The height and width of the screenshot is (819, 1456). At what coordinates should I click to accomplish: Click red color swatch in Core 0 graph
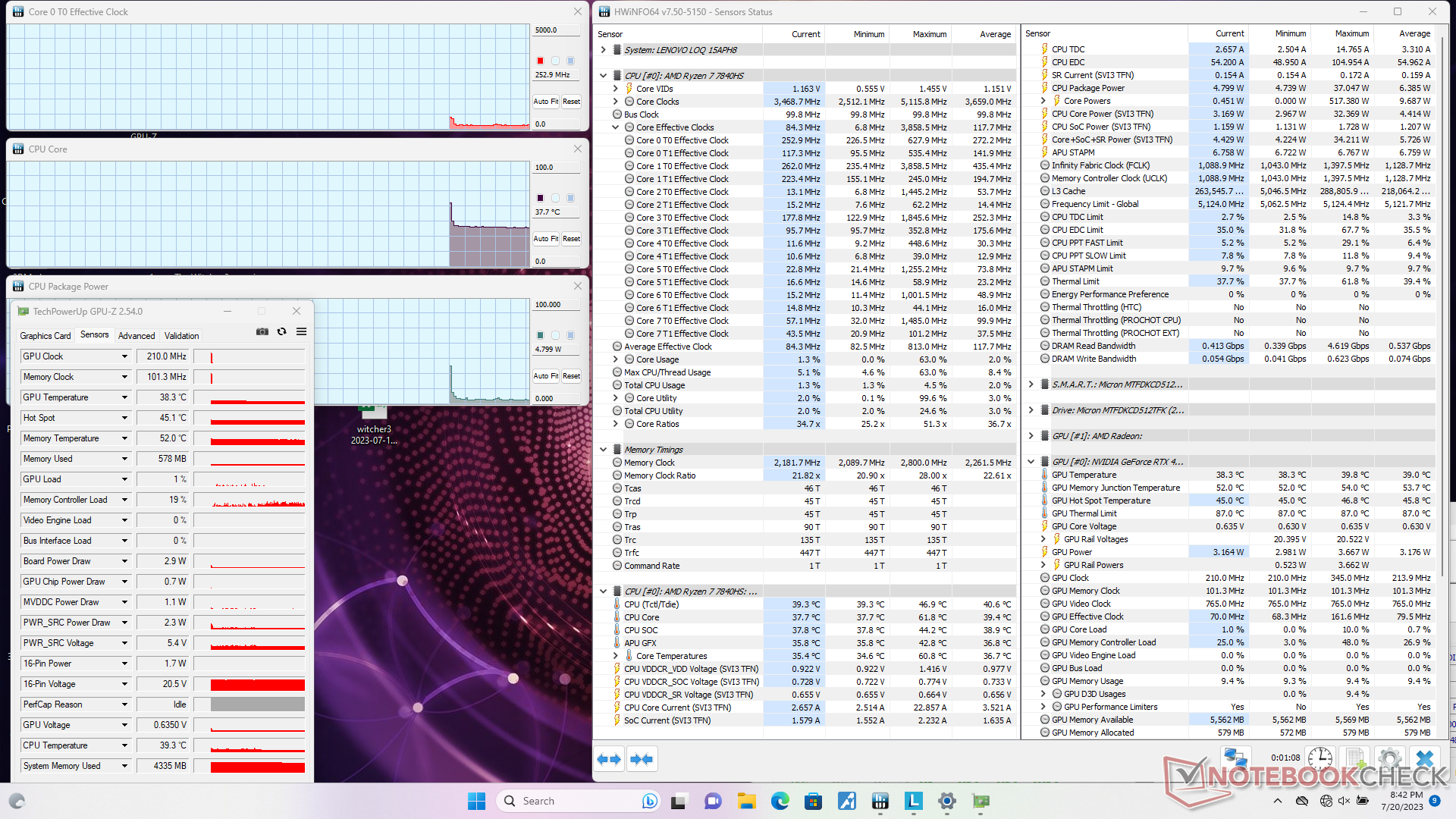pyautogui.click(x=540, y=61)
